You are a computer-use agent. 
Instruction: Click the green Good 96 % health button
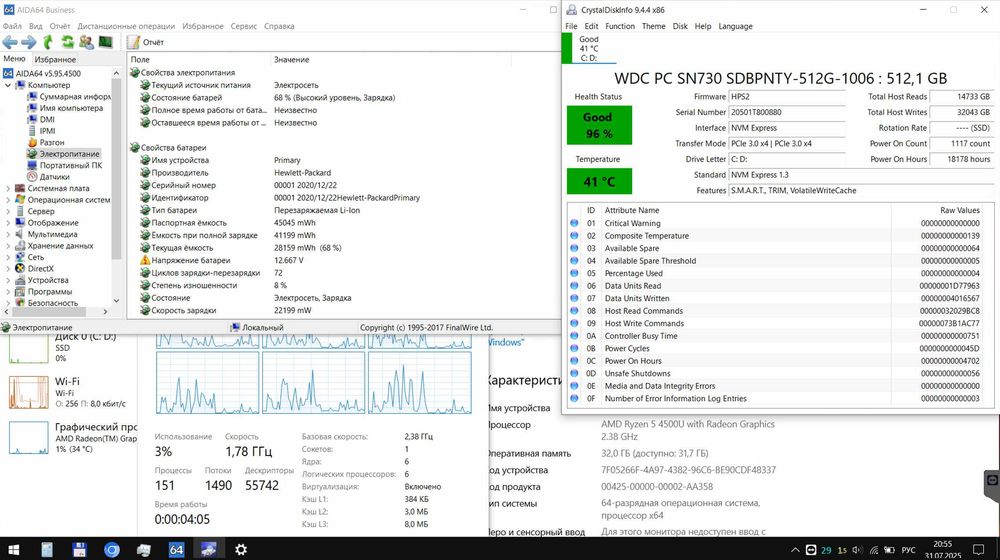click(599, 125)
